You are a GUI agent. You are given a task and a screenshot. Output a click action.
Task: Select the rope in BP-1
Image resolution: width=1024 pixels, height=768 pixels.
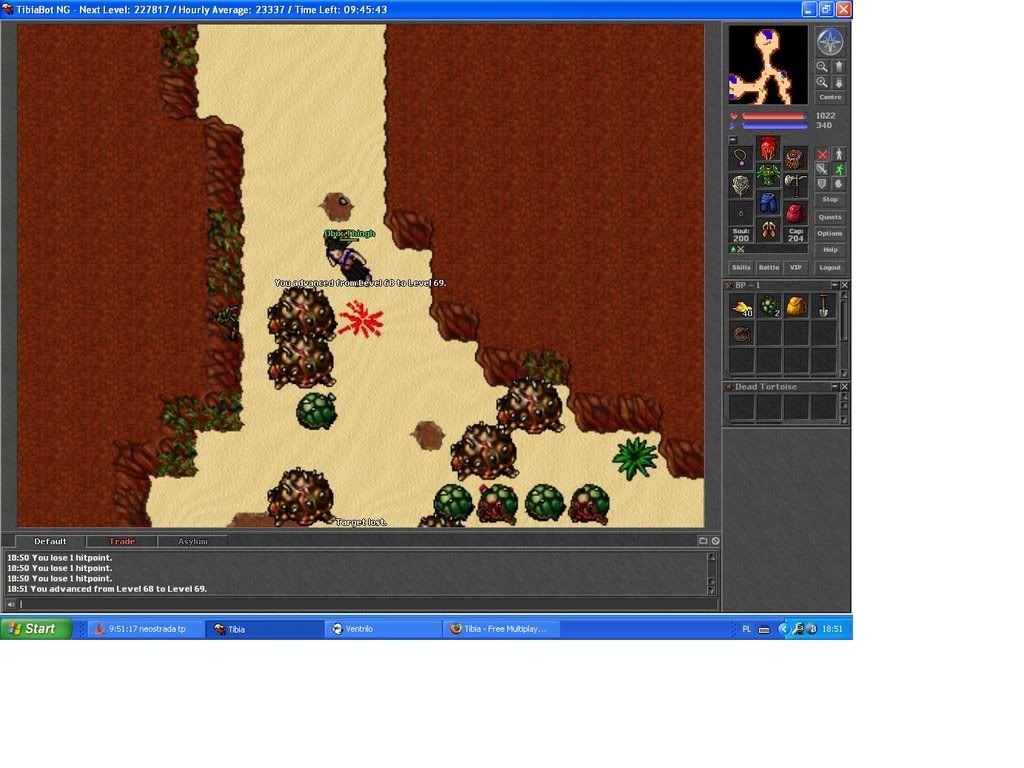741,334
